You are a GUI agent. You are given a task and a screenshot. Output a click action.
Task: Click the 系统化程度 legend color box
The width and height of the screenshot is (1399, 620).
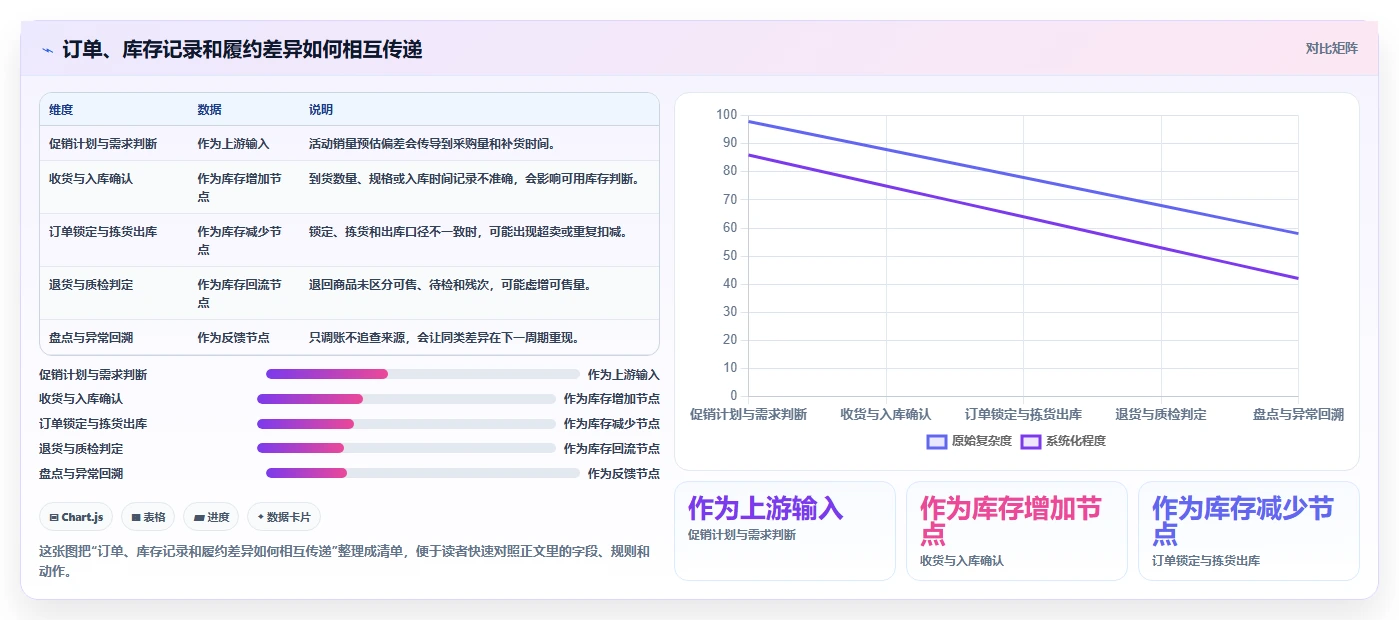click(1031, 441)
